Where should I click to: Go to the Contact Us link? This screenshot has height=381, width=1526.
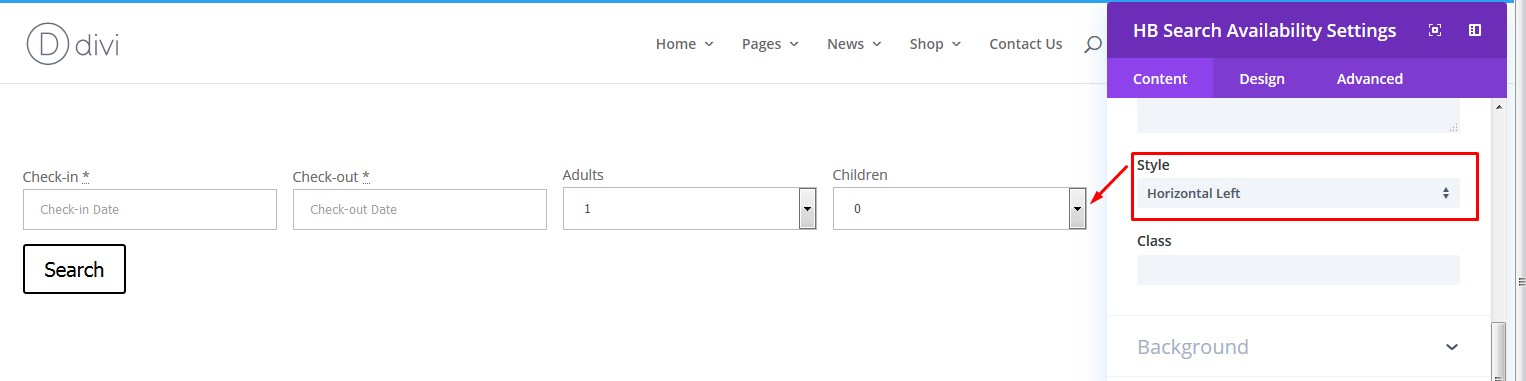pos(1026,44)
